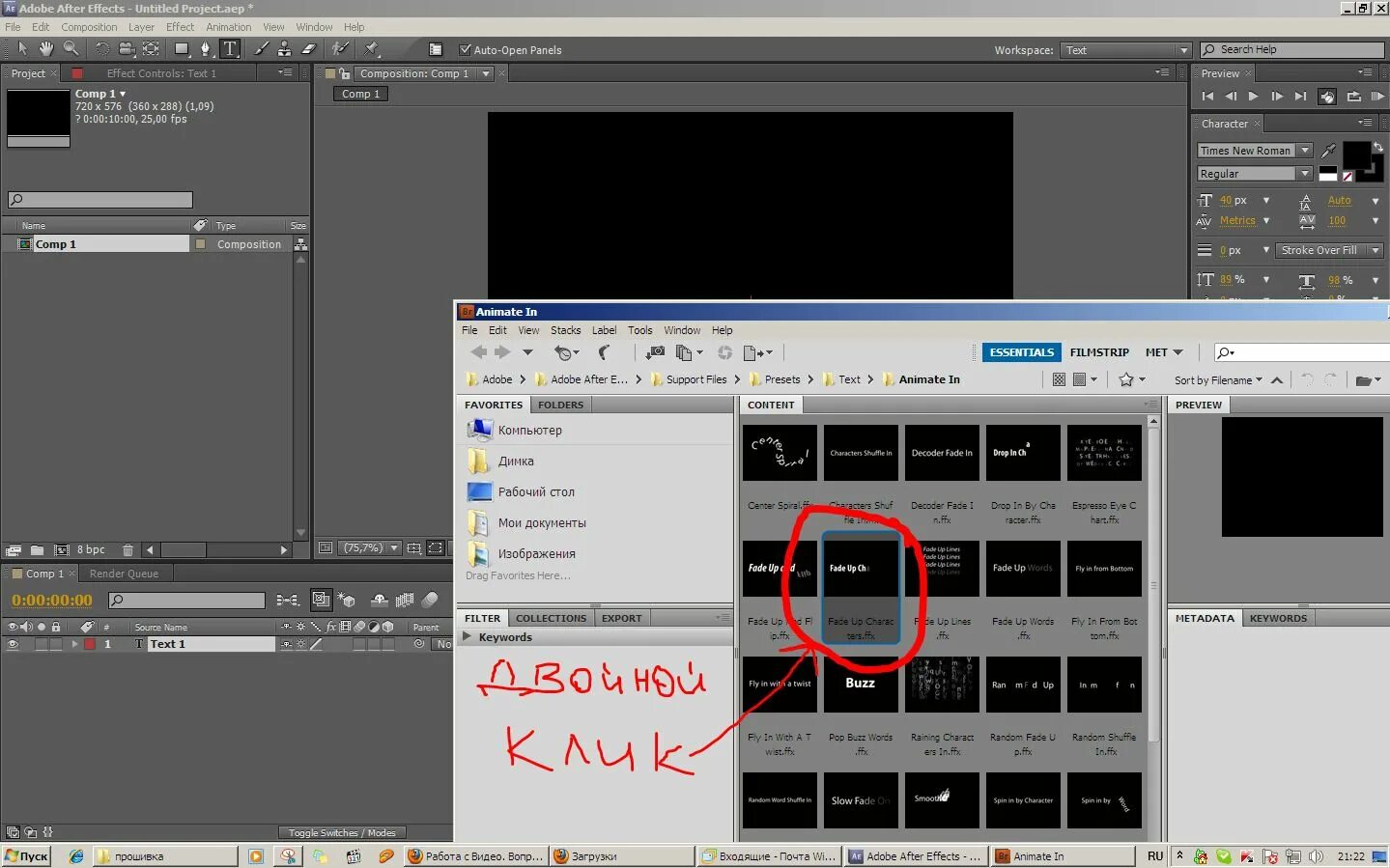Select the Brush tool
Viewport: 1390px width, 868px height.
[x=261, y=49]
